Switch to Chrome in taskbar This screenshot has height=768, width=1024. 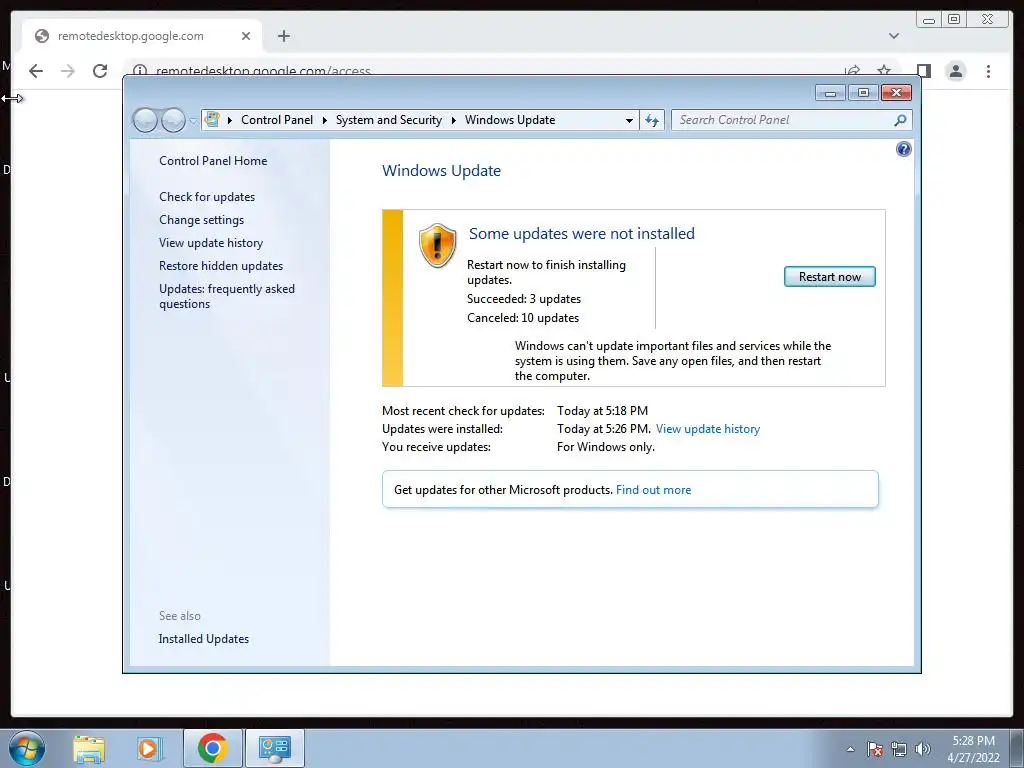pos(212,748)
